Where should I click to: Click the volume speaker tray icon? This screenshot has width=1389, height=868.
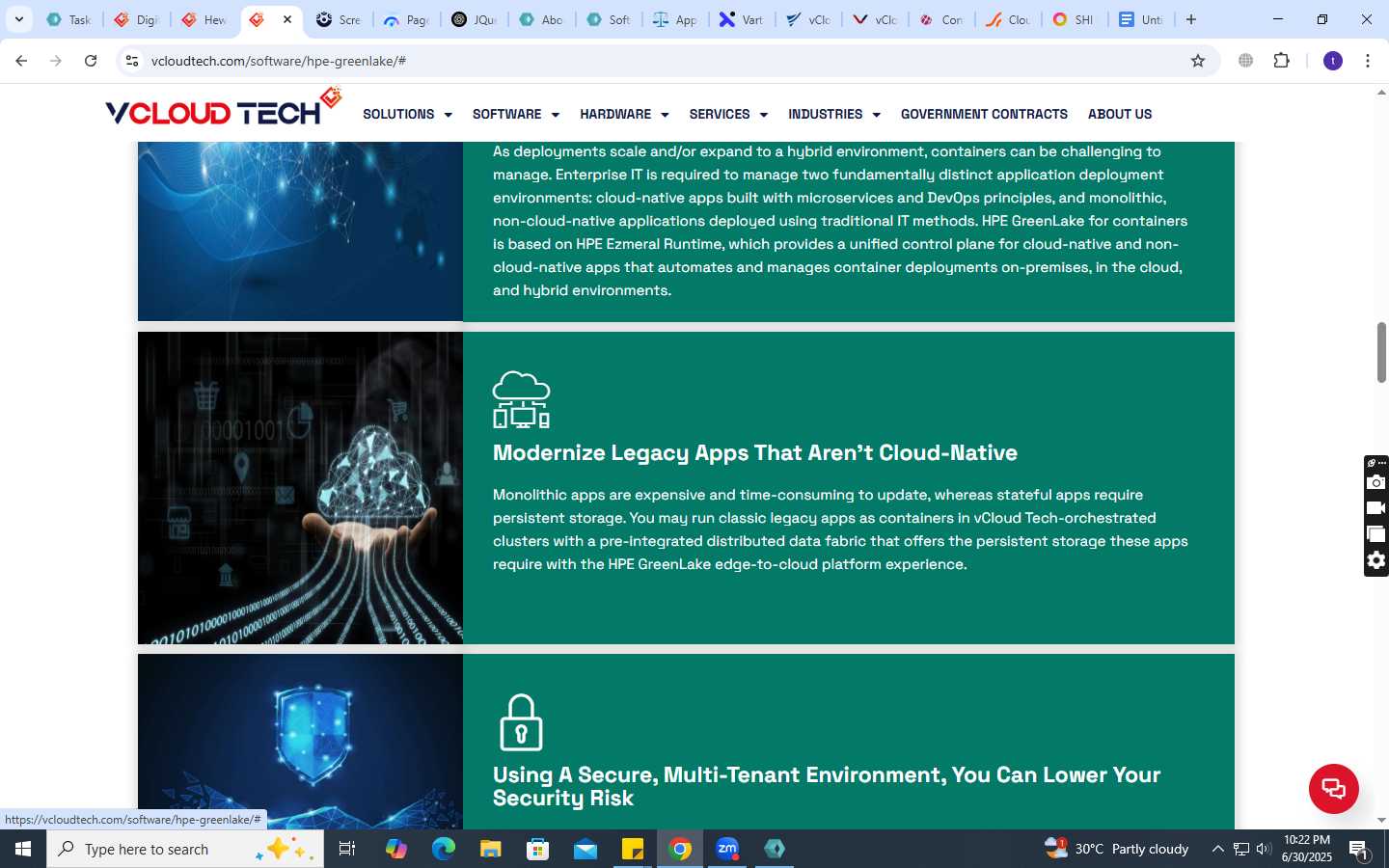click(x=1264, y=849)
